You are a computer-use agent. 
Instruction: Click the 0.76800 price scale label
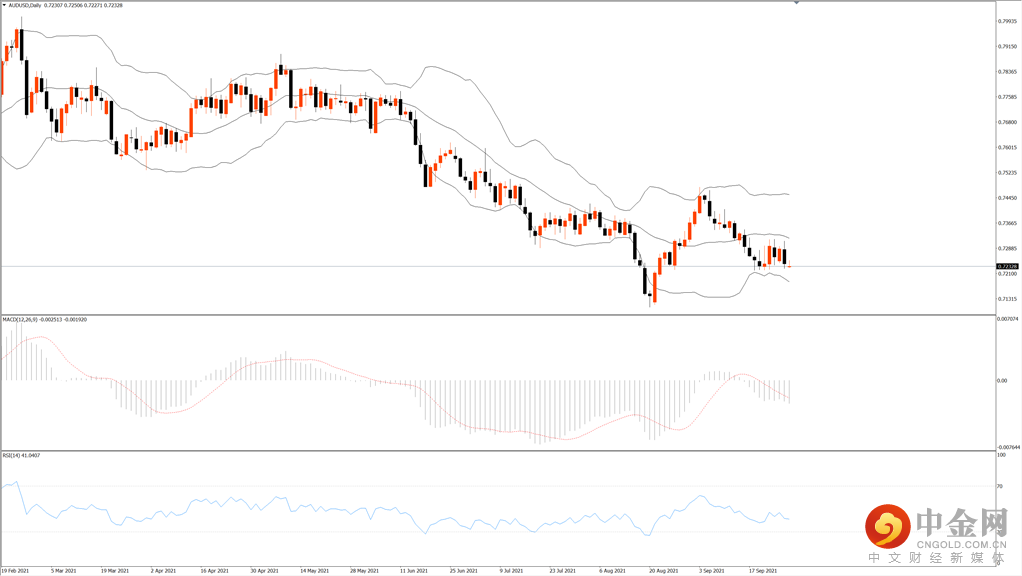[1008, 122]
